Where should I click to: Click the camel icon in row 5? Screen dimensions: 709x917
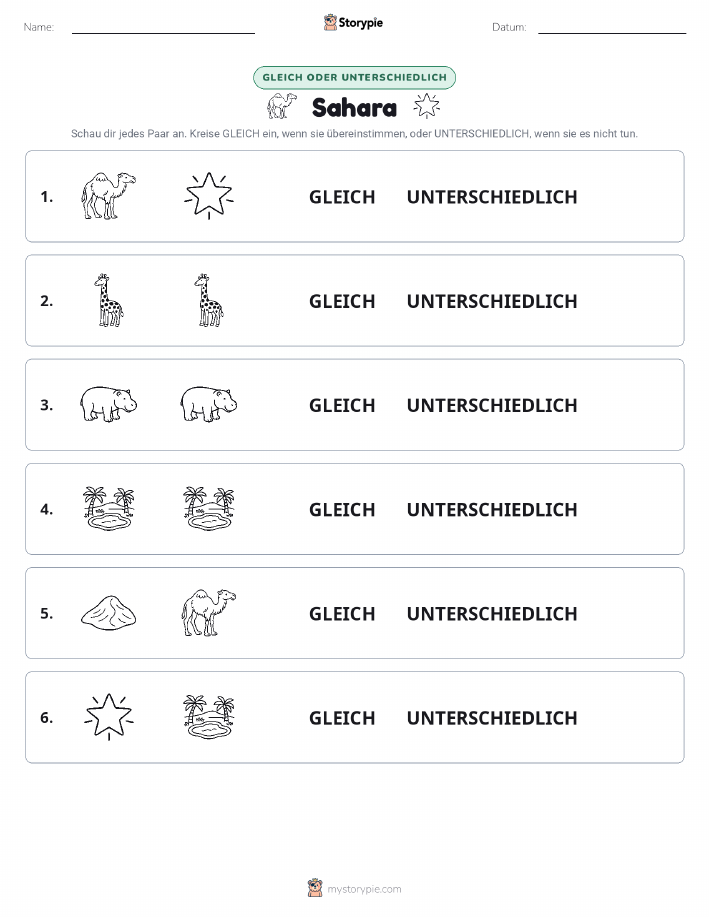[209, 612]
